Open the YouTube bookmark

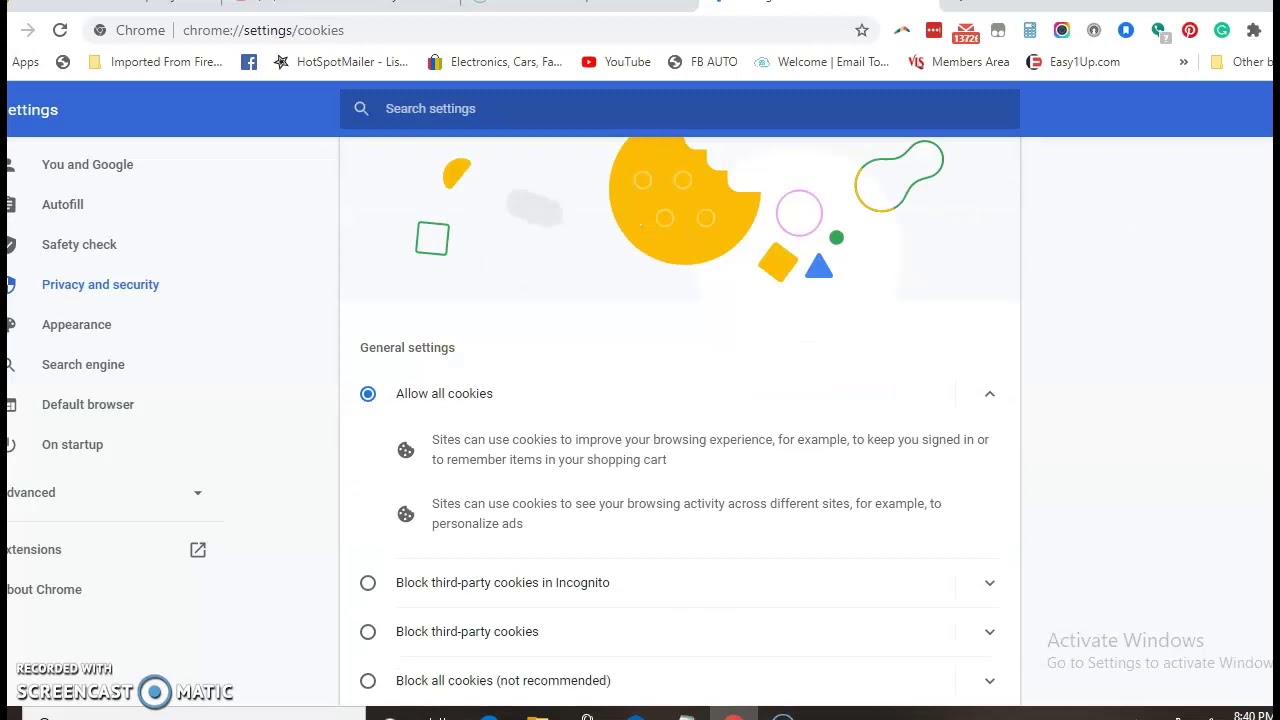(616, 62)
